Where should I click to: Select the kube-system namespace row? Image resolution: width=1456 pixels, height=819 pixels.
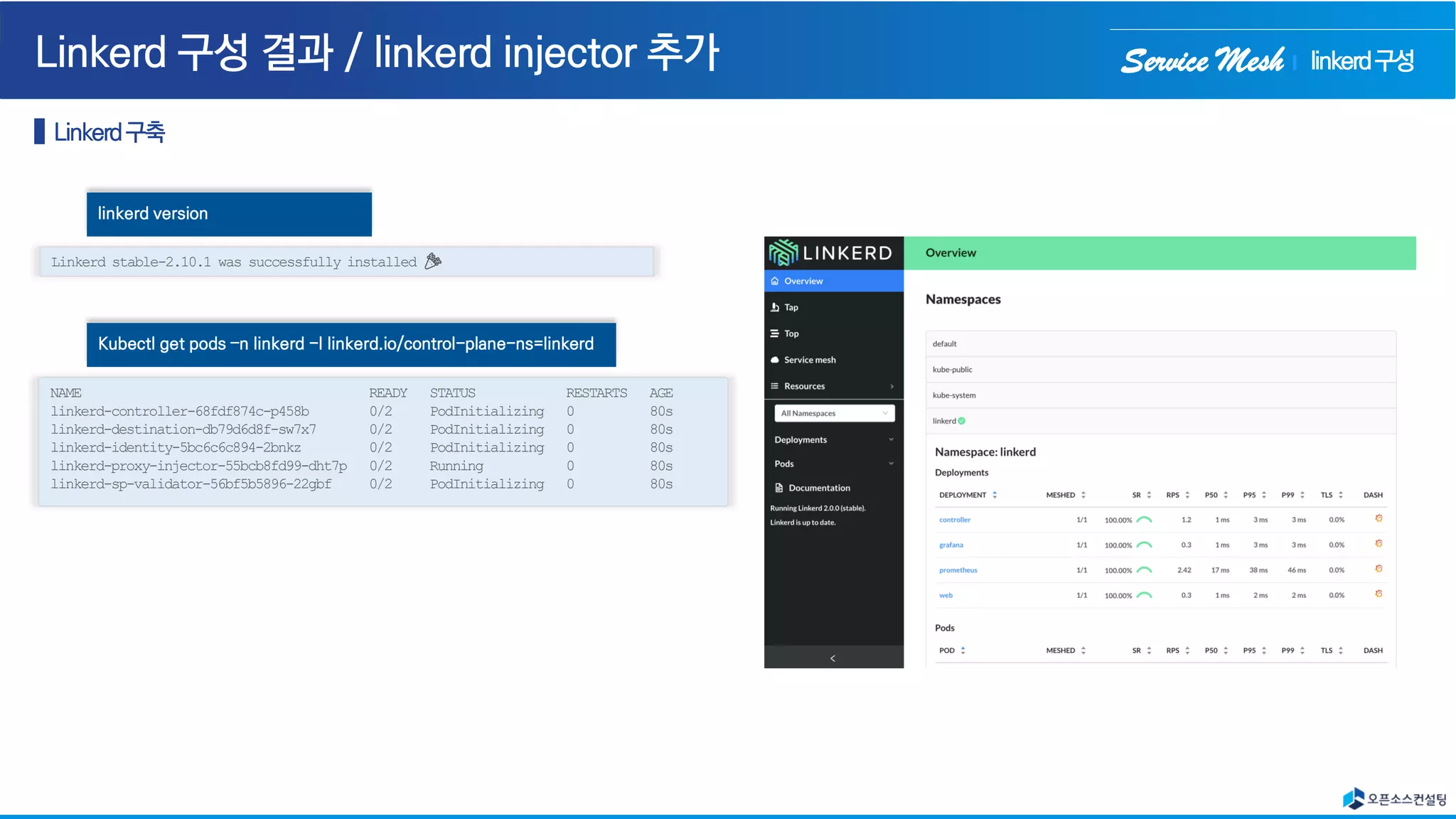pos(1160,395)
